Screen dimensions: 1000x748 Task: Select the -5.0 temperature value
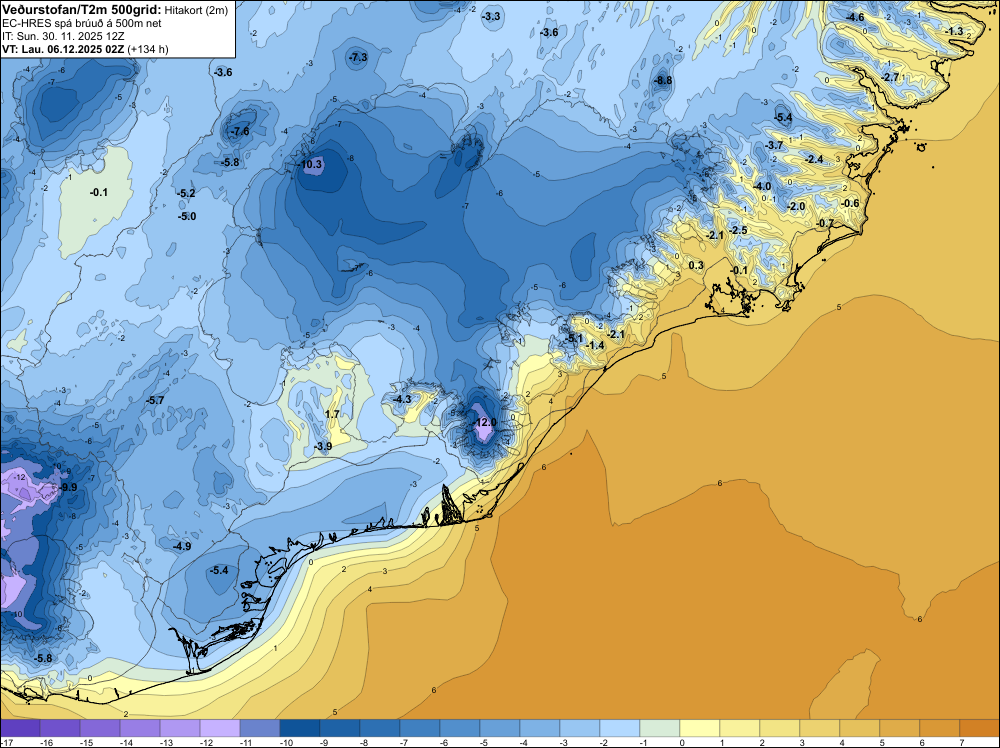coord(187,217)
